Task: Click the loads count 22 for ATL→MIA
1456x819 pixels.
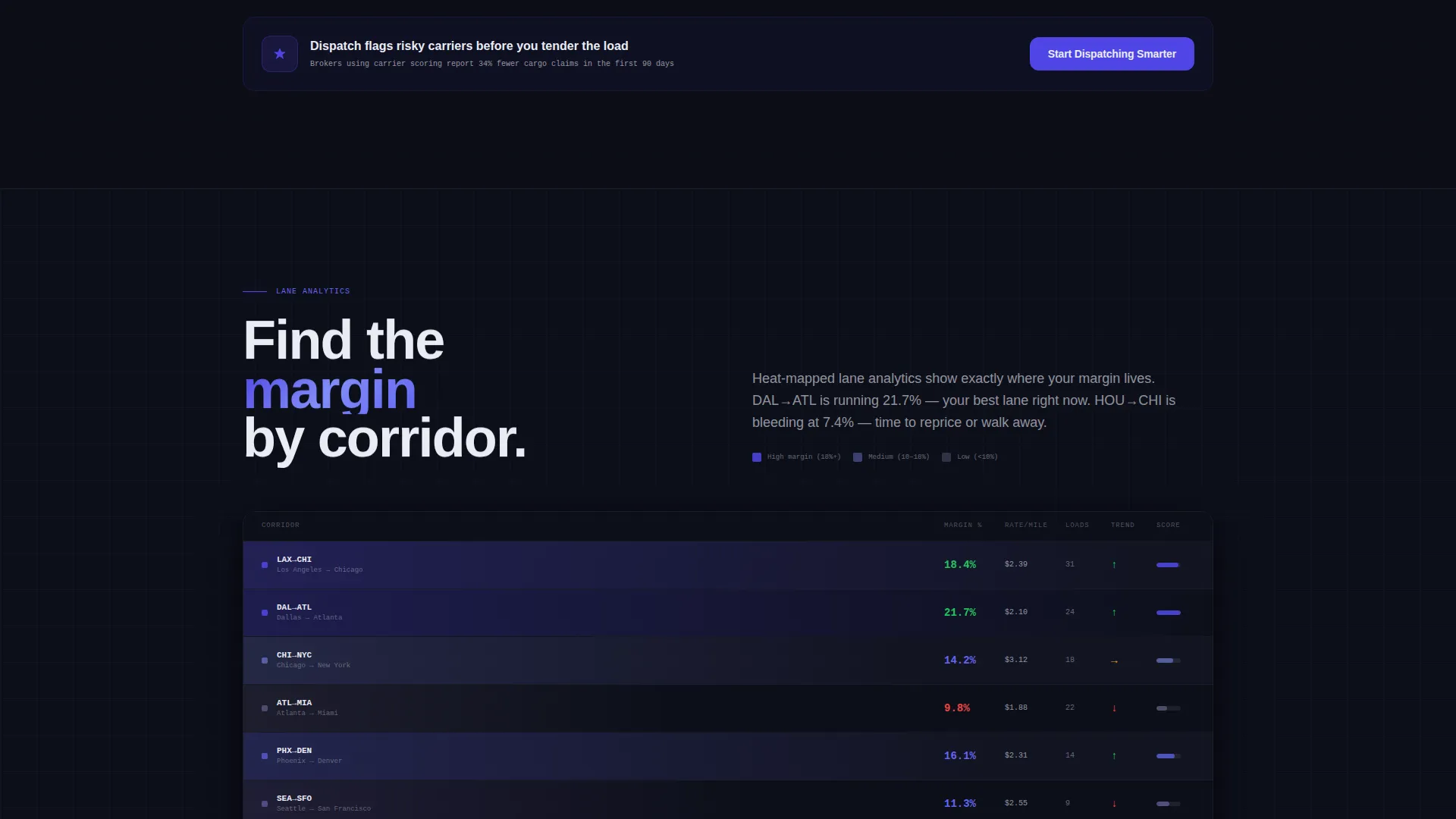Action: [x=1070, y=708]
